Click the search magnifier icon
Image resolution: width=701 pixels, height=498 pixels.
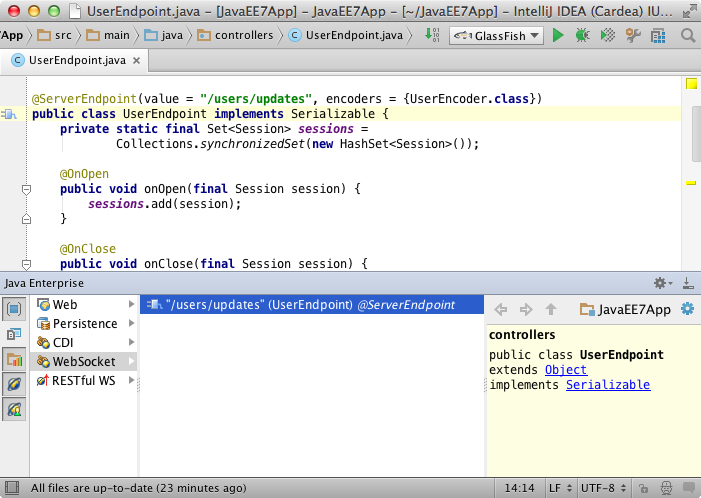coord(690,35)
